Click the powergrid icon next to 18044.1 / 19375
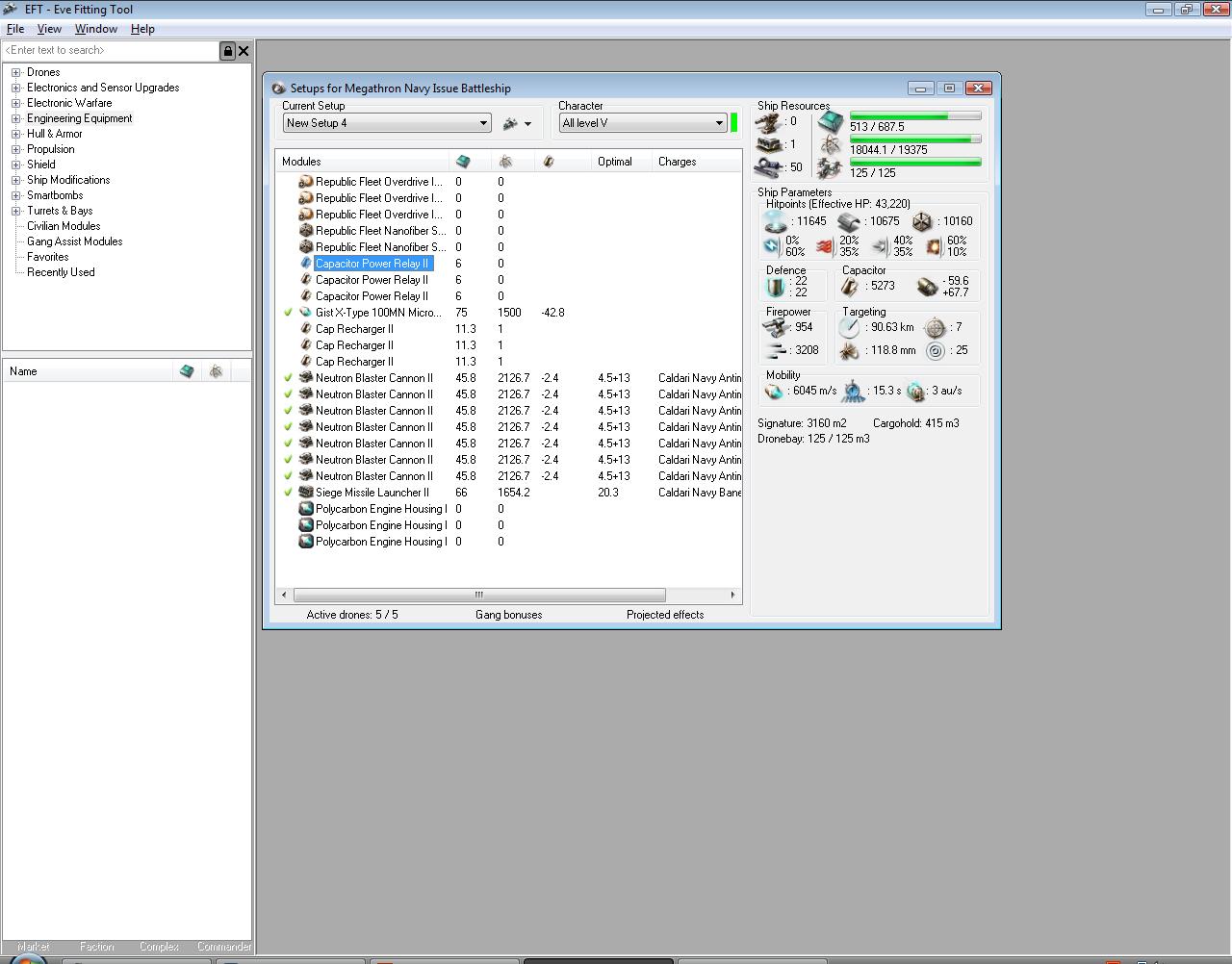 point(831,145)
